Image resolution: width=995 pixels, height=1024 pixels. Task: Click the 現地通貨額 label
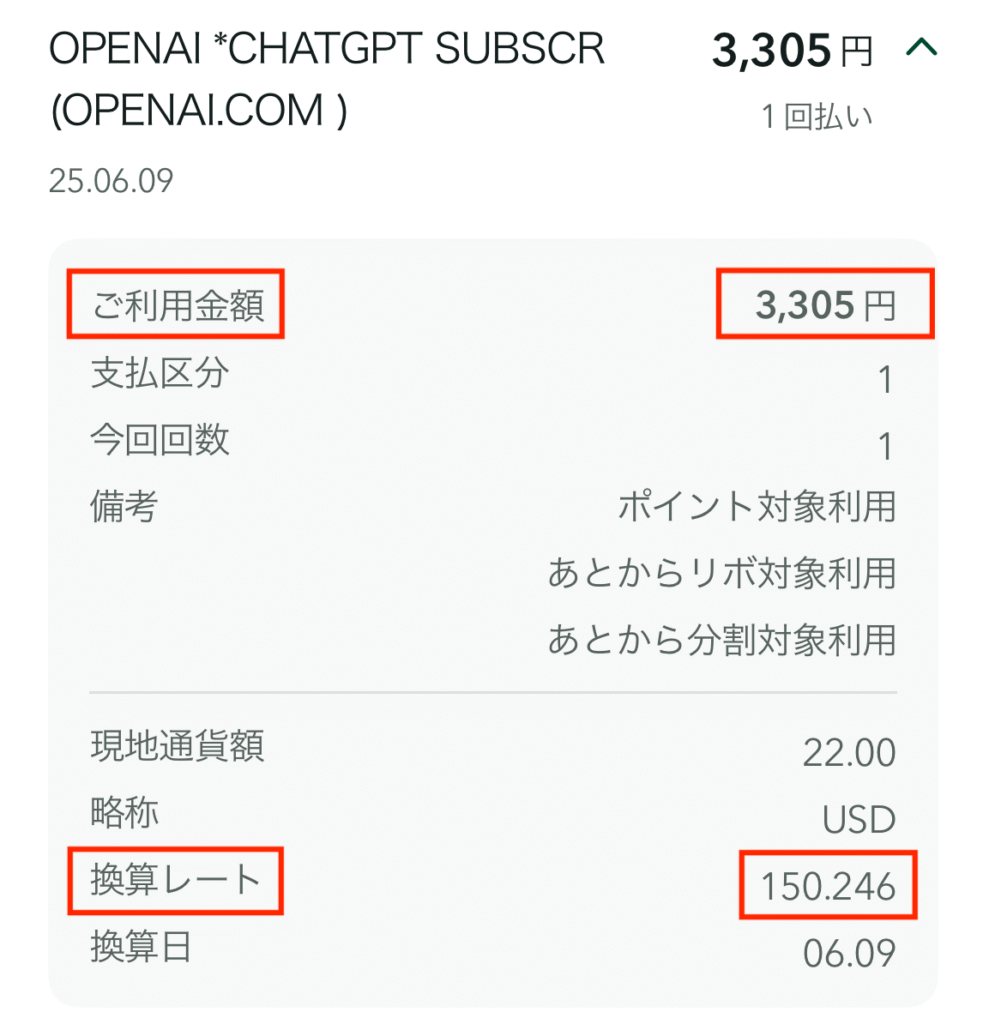click(x=177, y=745)
